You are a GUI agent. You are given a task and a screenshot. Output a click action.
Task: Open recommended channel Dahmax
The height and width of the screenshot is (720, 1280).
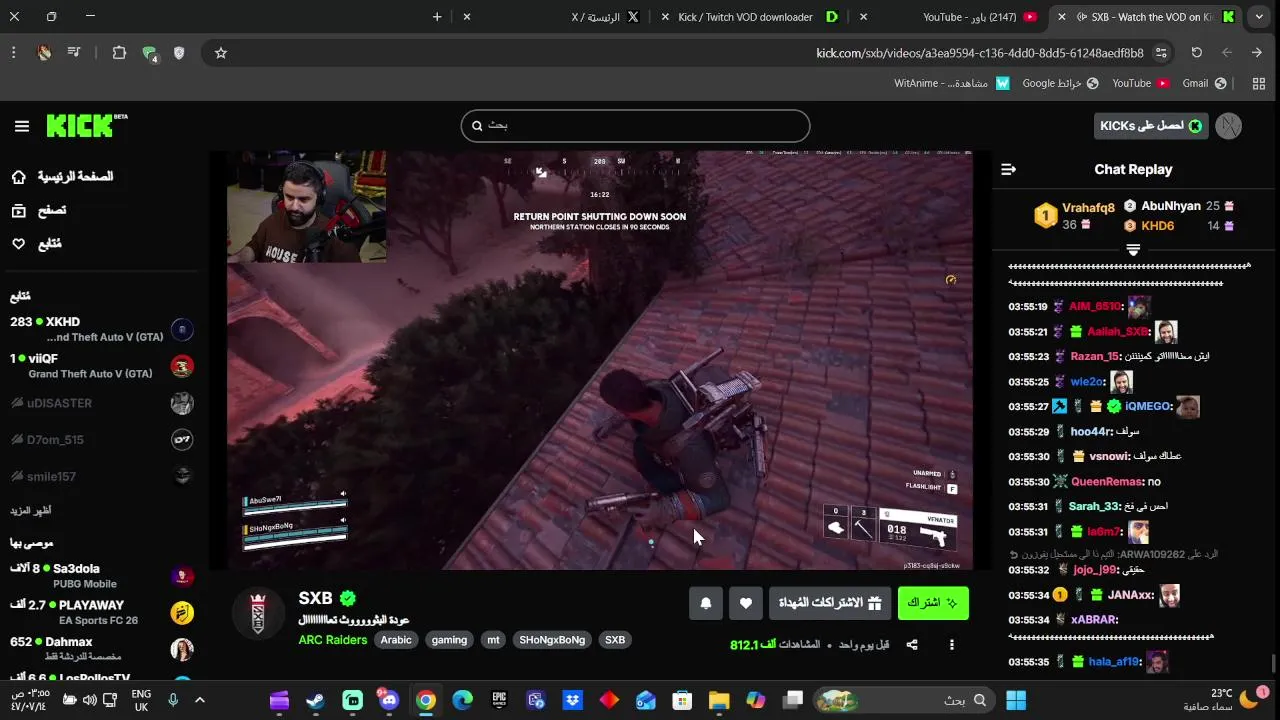100,649
